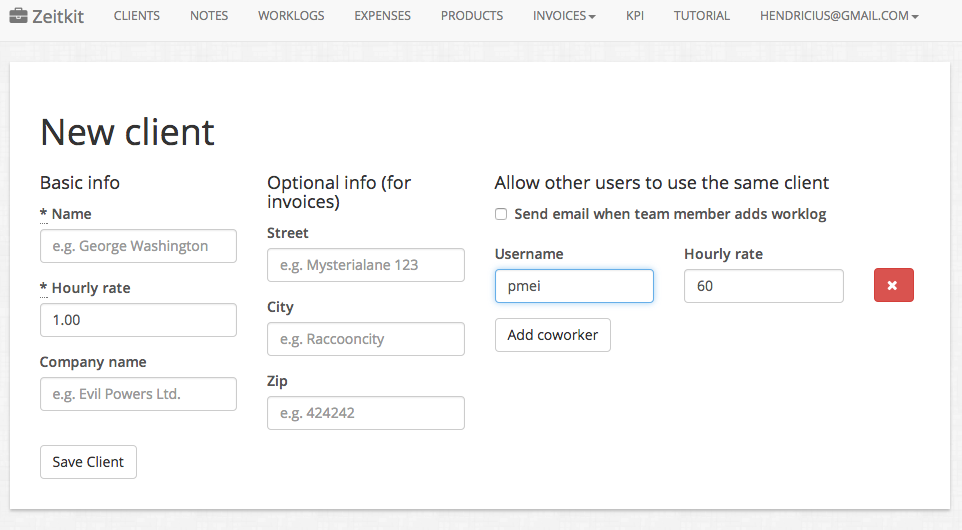Go to the Products page
The height and width of the screenshot is (530, 962).
pyautogui.click(x=472, y=16)
